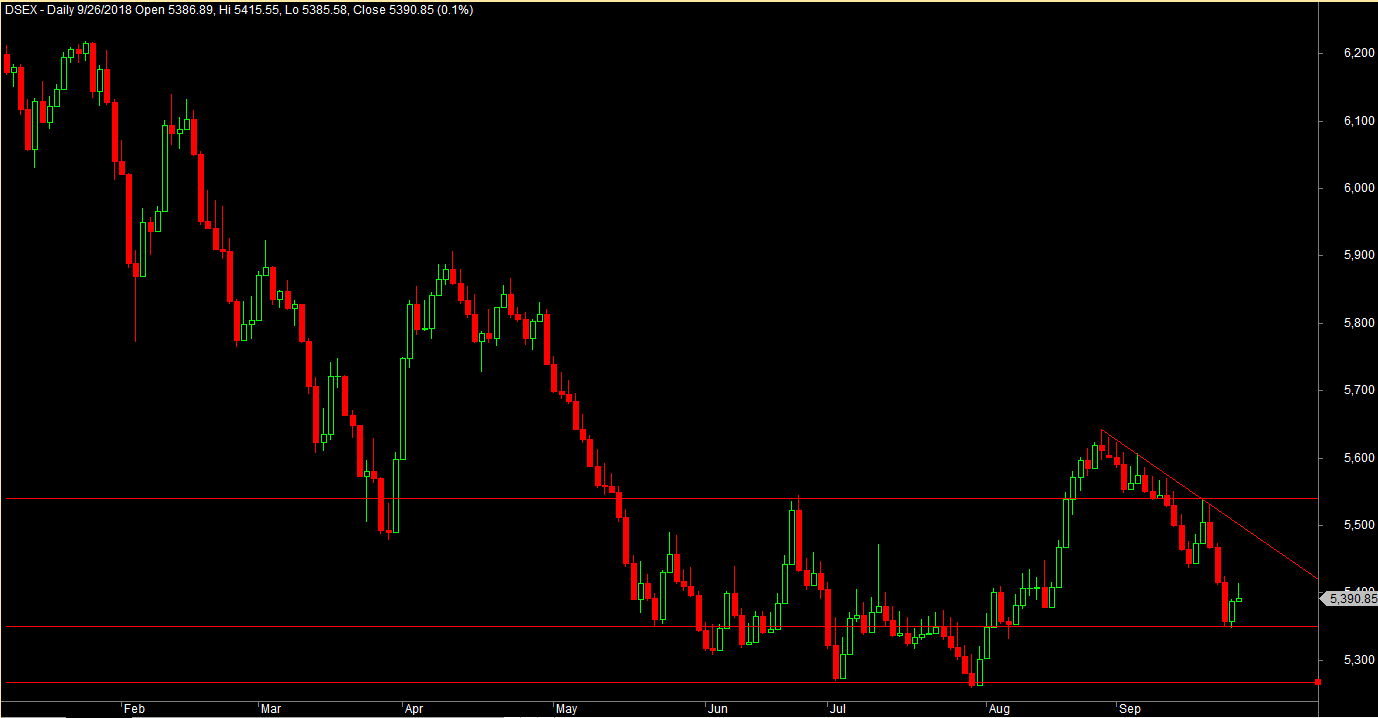Click the 5,900 price axis label
This screenshot has width=1378, height=718.
(1359, 256)
